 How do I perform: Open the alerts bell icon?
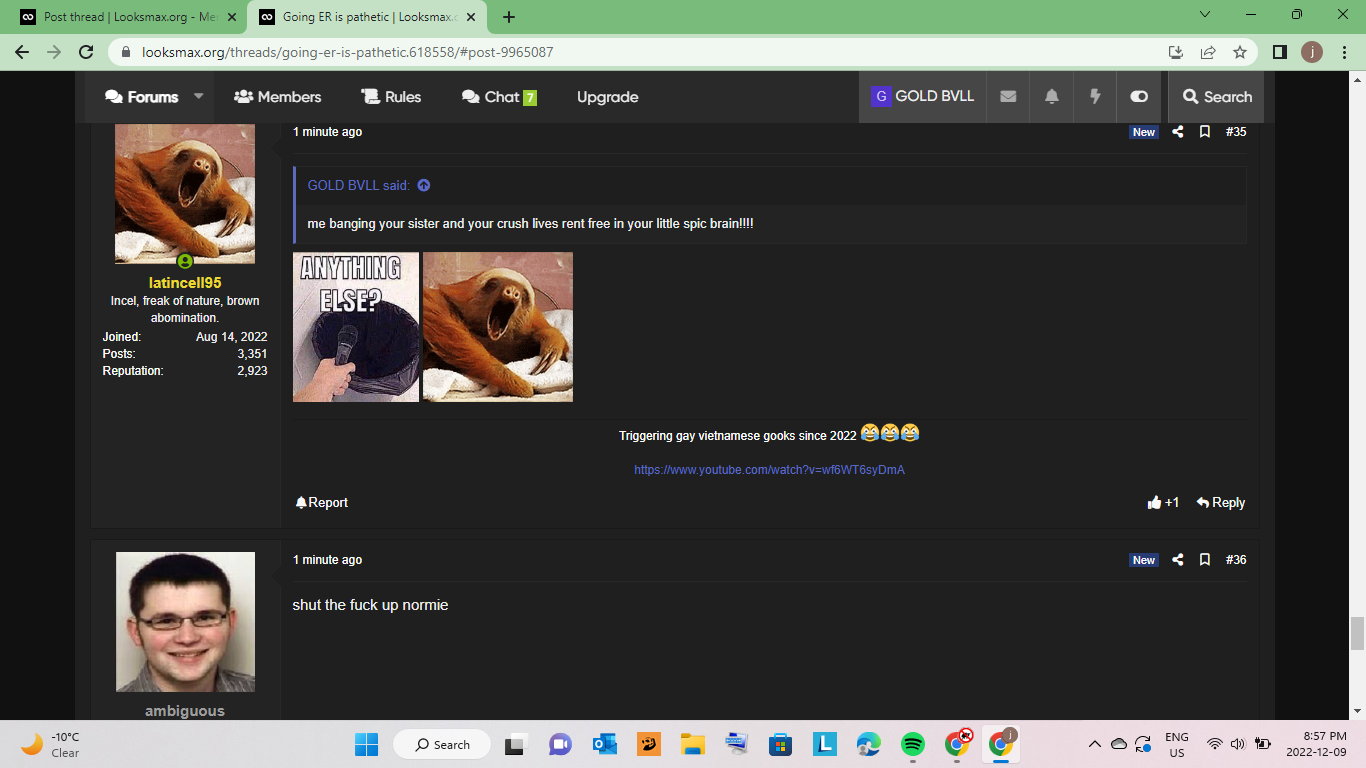(x=1052, y=97)
